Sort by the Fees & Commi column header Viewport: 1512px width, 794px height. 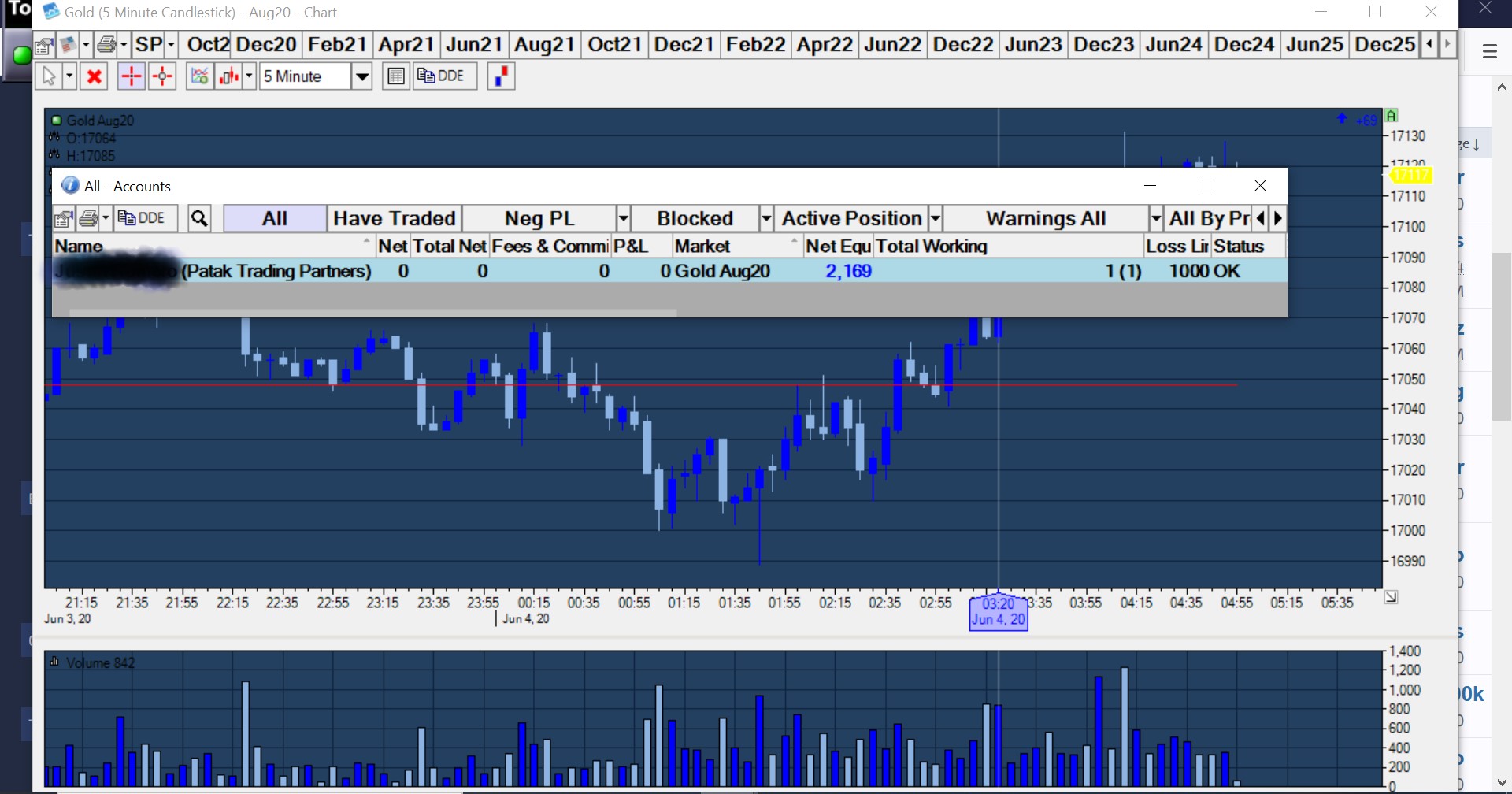[x=550, y=246]
